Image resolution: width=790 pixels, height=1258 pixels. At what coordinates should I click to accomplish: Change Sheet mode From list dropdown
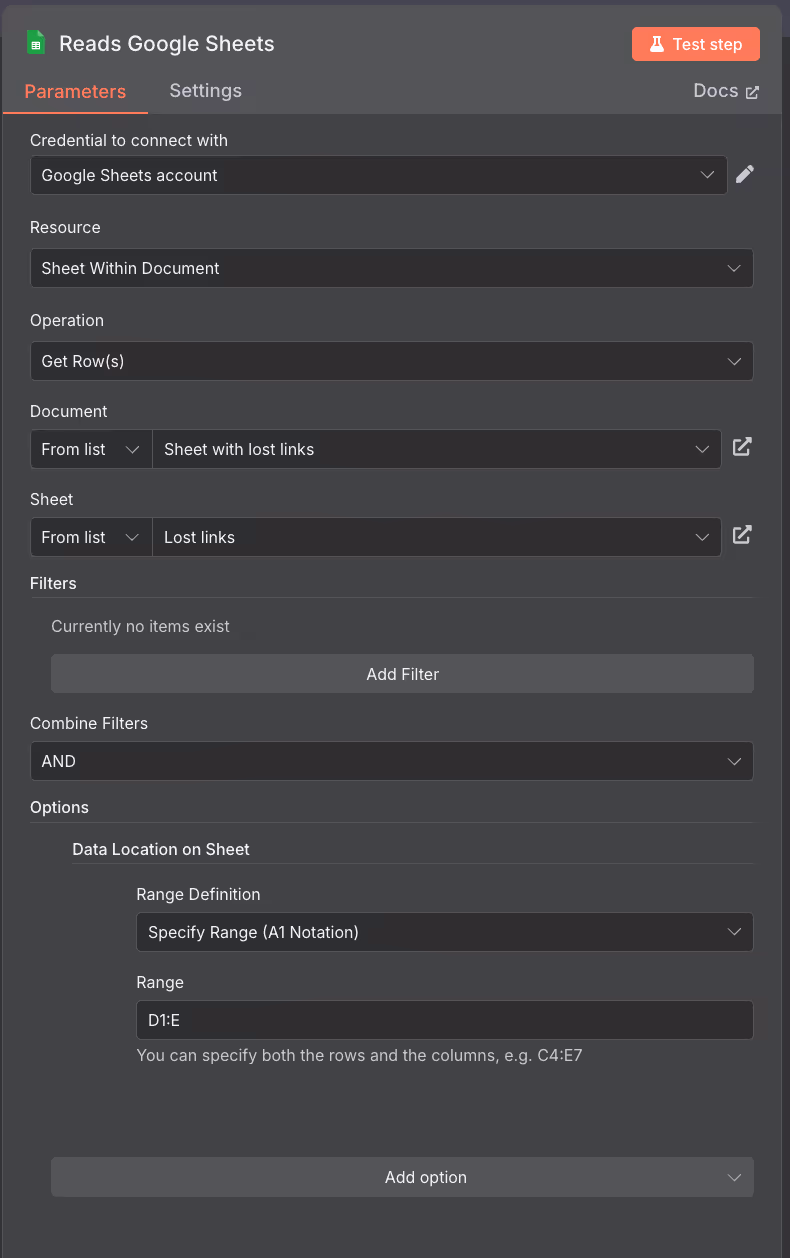click(91, 537)
